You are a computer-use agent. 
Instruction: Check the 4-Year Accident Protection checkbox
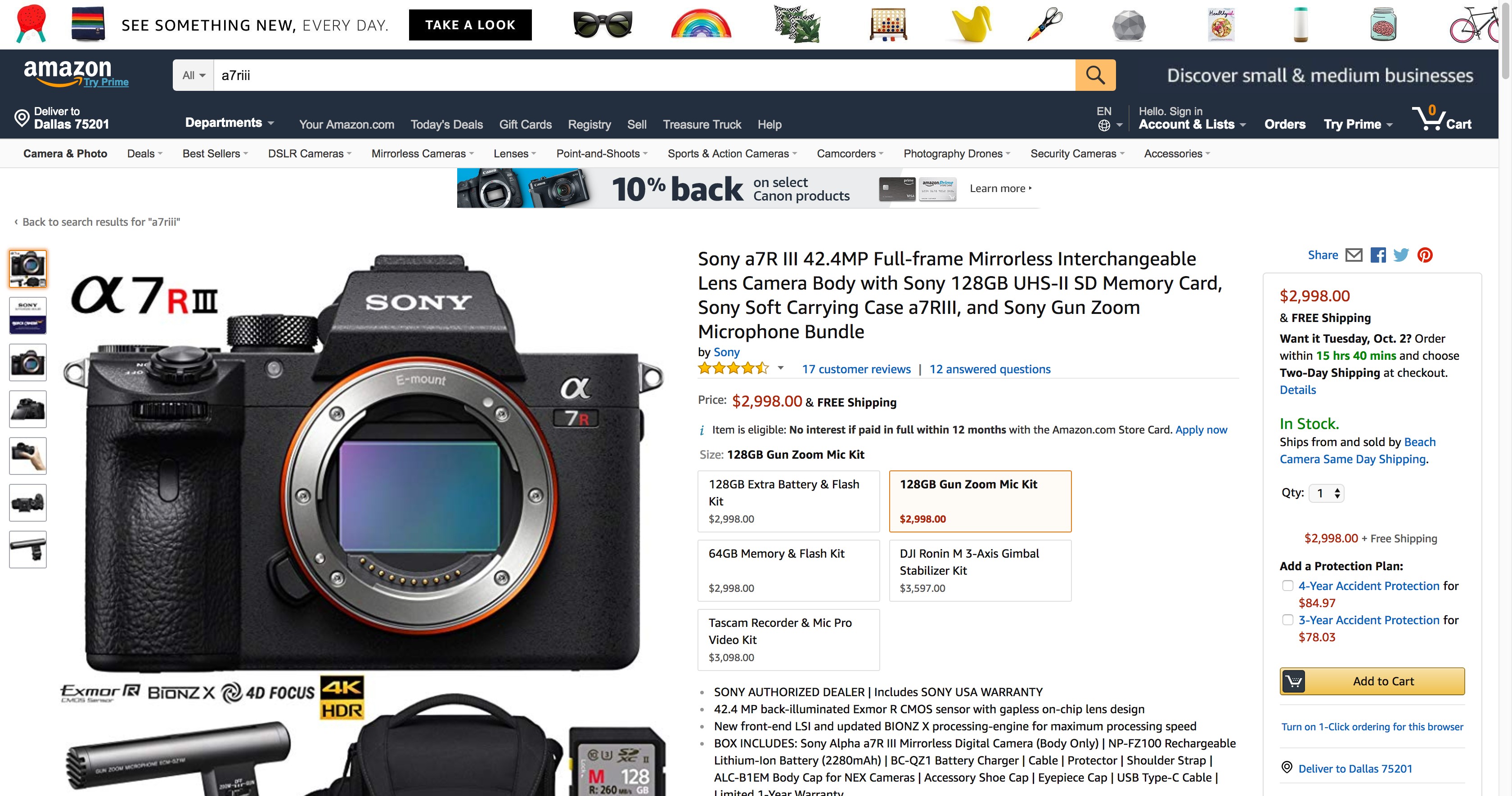click(x=1288, y=586)
